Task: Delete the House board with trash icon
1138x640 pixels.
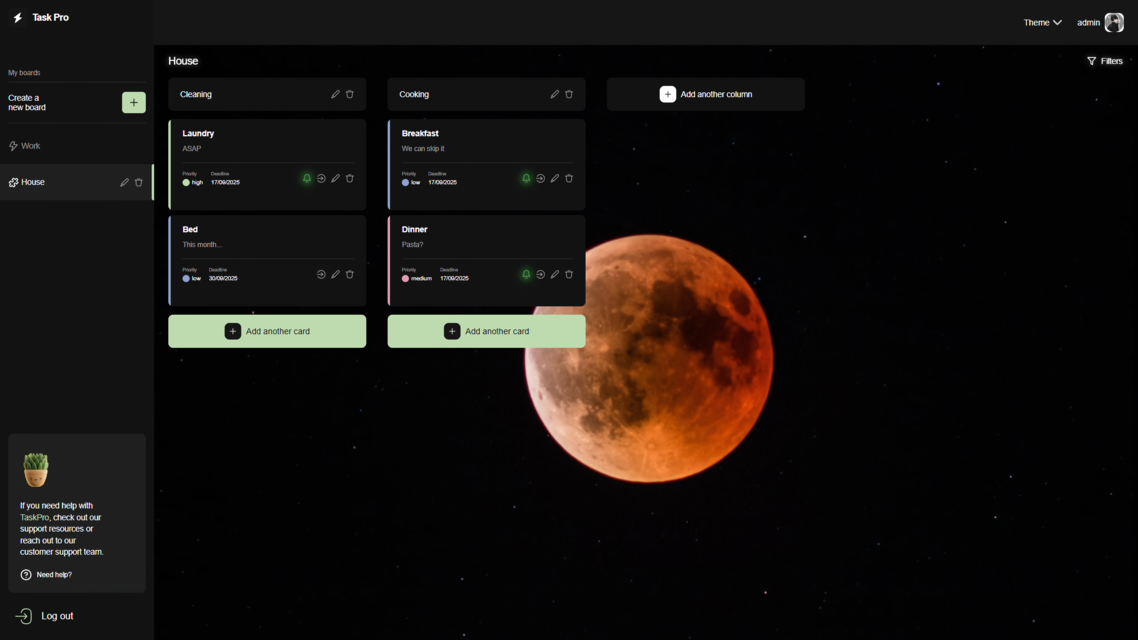Action: tap(139, 182)
